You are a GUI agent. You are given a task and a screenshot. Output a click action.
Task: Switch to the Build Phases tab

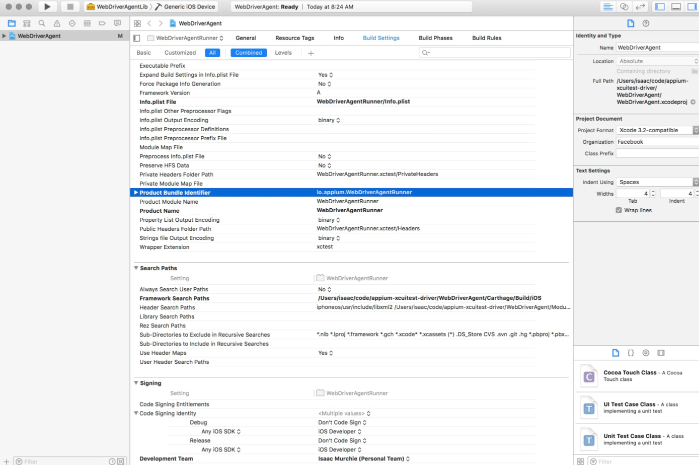[436, 37]
